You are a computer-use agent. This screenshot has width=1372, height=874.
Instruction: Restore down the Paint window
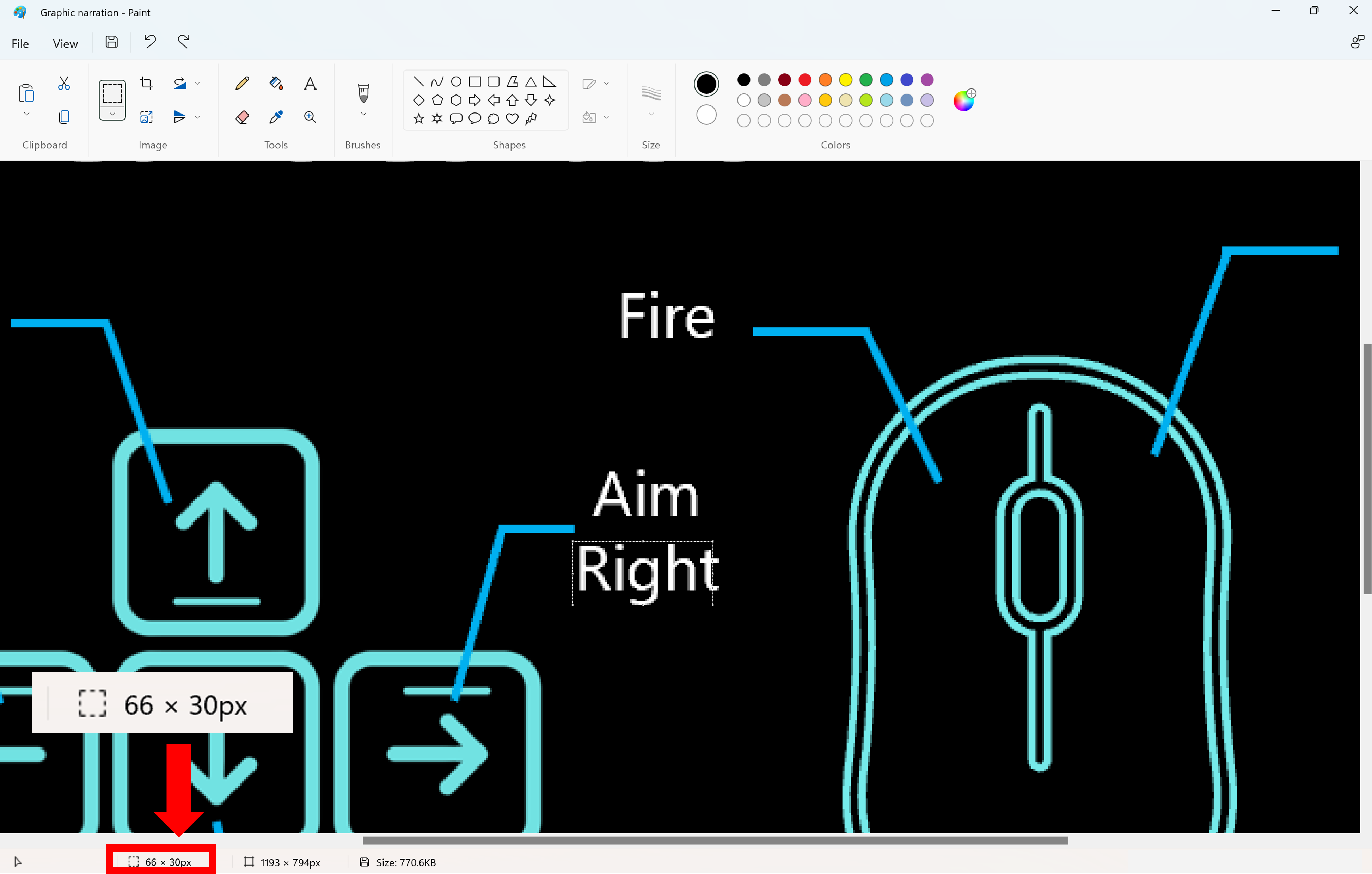[x=1314, y=11]
